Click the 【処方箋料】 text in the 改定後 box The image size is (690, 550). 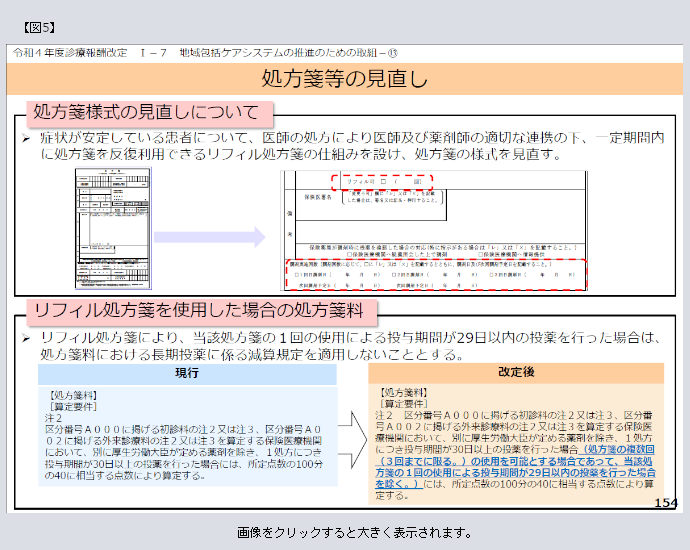[x=403, y=392]
